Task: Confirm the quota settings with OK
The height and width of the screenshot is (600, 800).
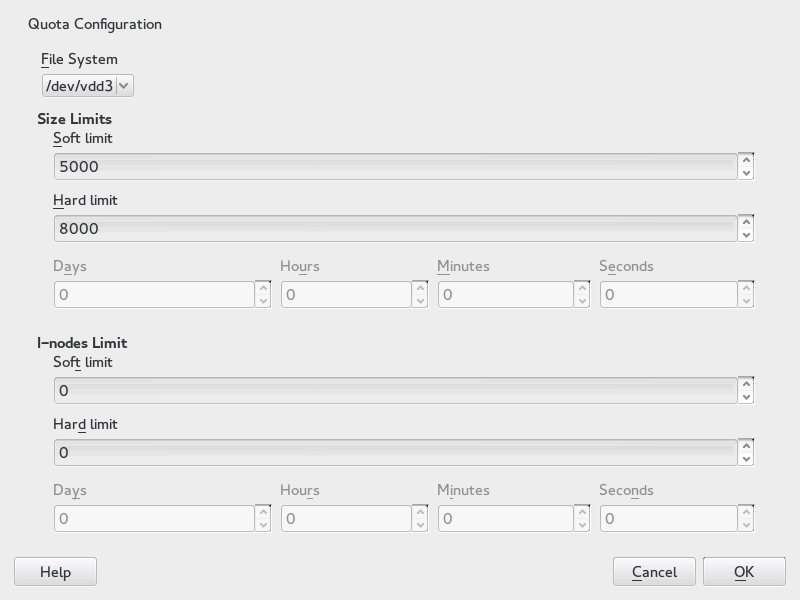Action: coord(744,572)
